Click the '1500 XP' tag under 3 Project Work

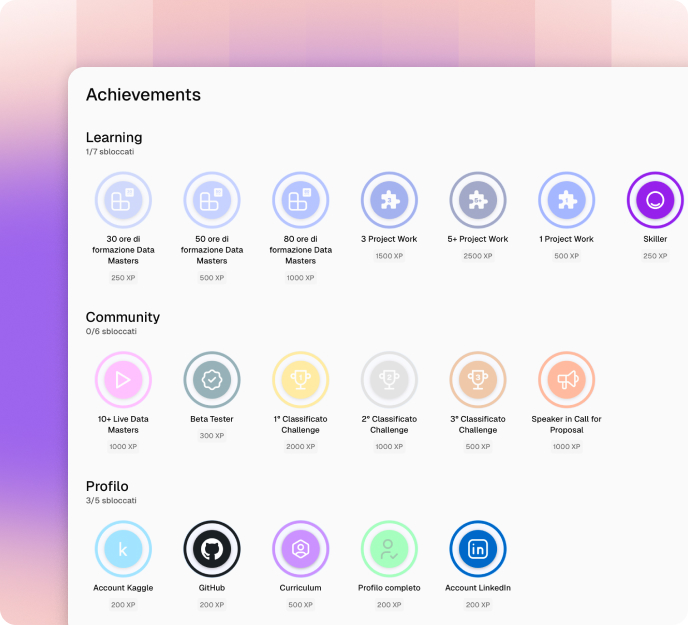pos(389,256)
